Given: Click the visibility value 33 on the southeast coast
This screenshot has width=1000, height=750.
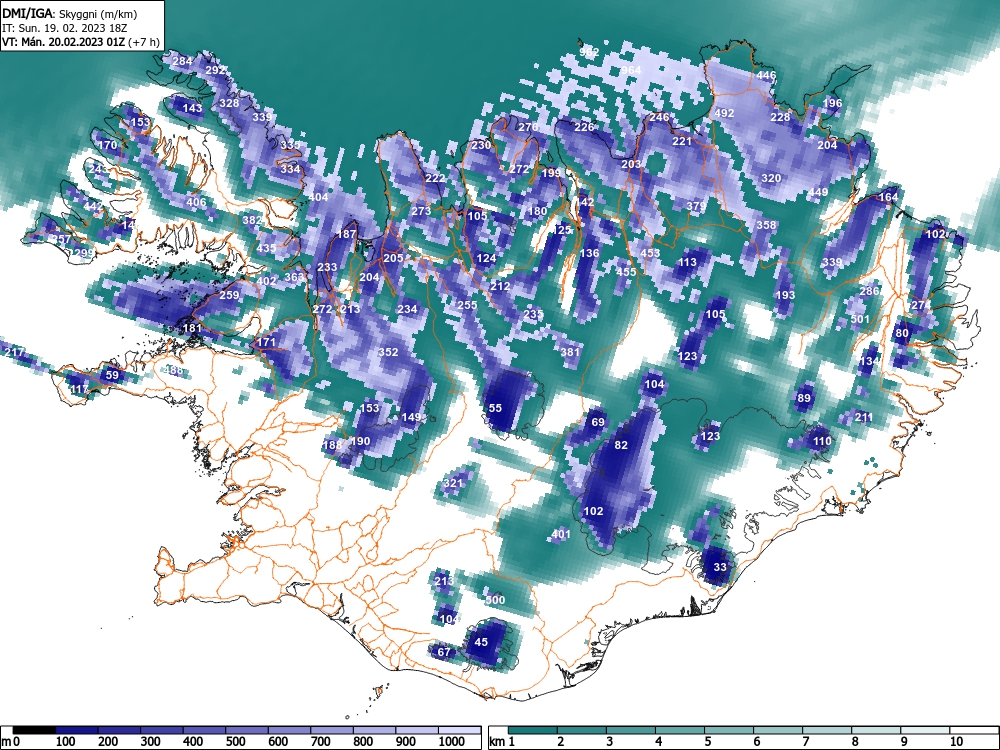Looking at the screenshot, I should [720, 567].
